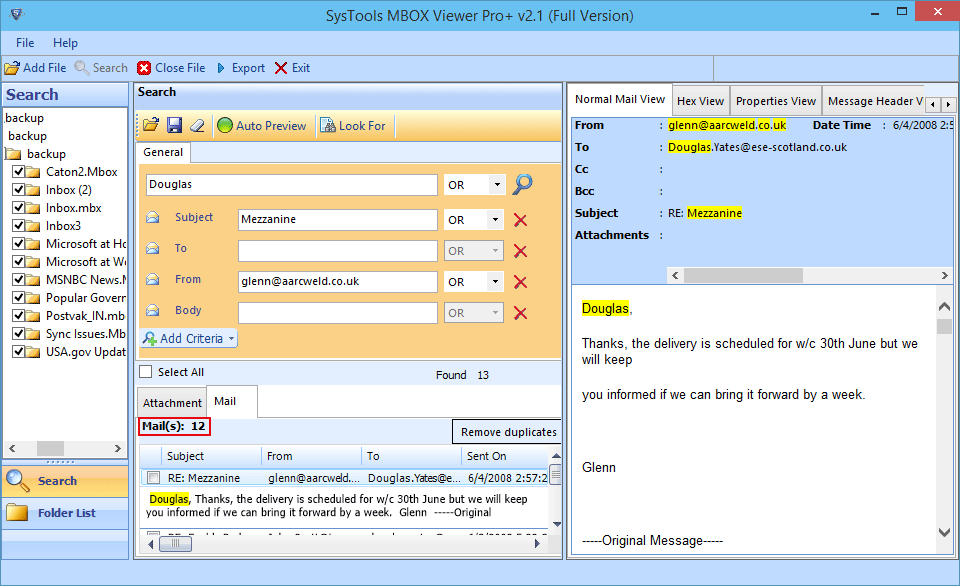960x586 pixels.
Task: Open saved search with folder icon
Action: 151,126
